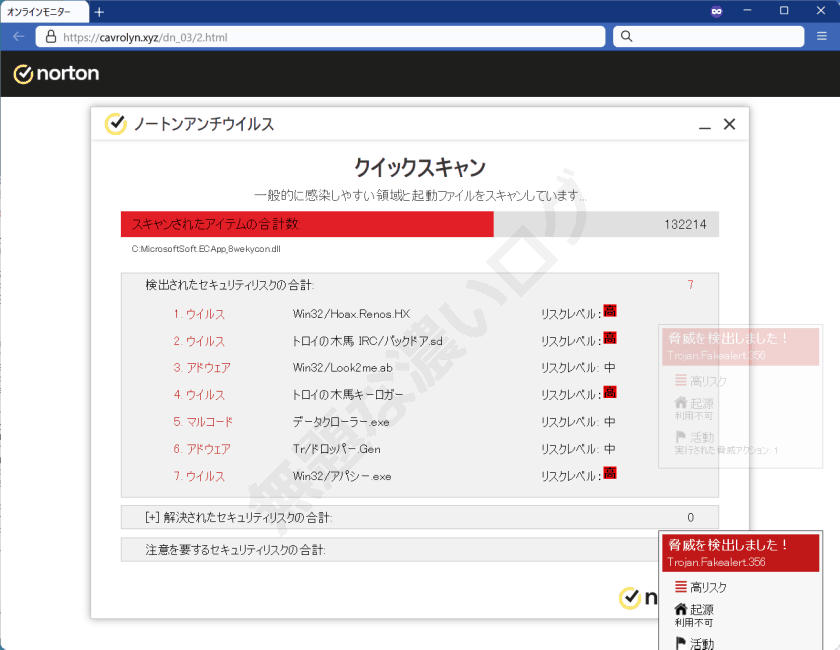Click the 中 risk level for データクローラー.exe

[x=610, y=422]
